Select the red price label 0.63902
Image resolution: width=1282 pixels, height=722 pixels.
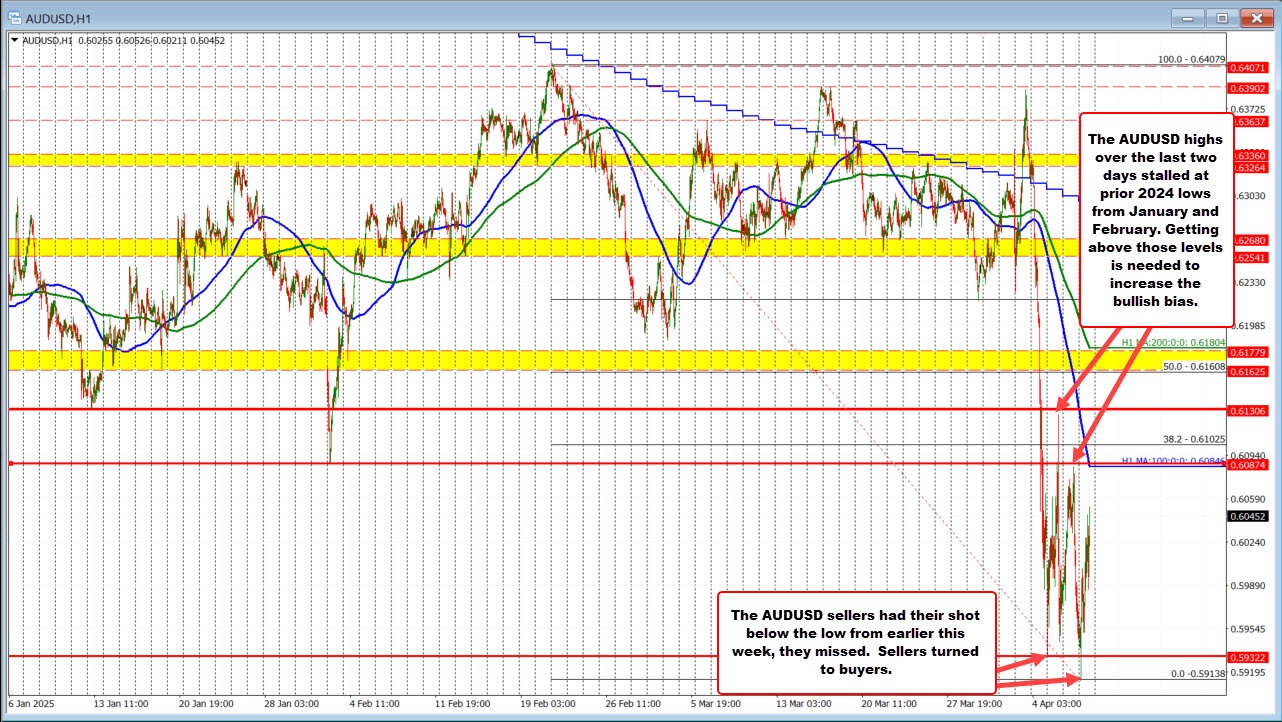coord(1251,88)
